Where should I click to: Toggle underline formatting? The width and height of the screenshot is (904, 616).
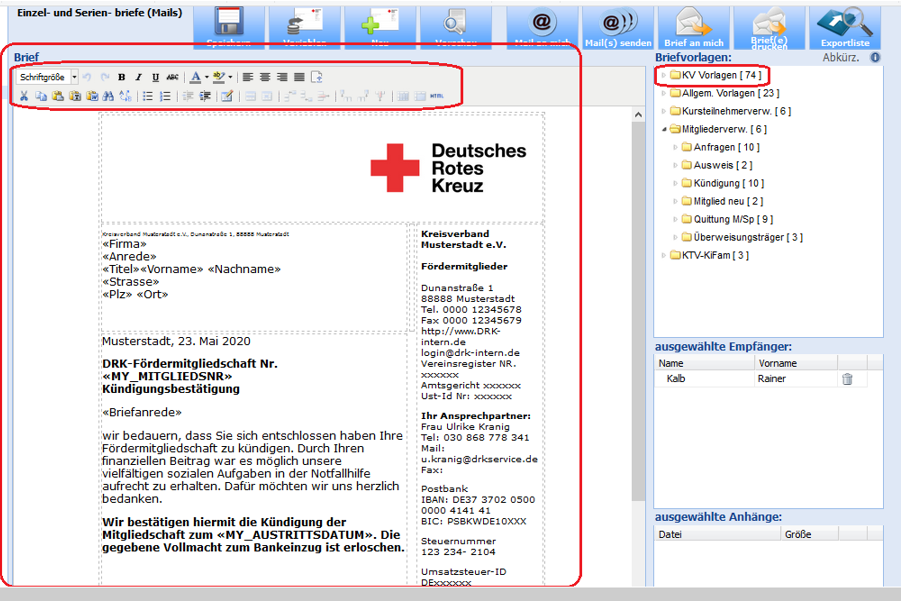(x=156, y=77)
